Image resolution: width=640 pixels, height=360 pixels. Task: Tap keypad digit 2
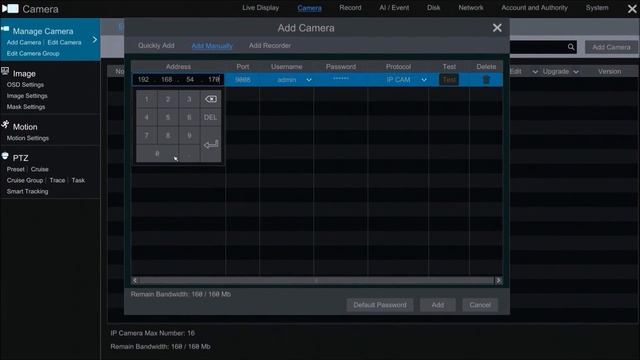tap(168, 99)
